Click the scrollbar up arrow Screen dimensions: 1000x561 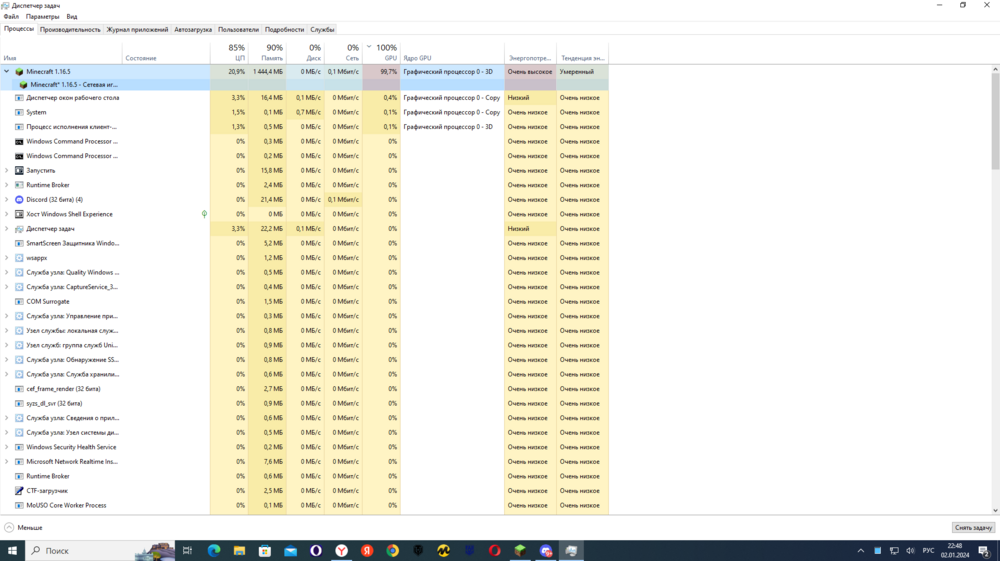pos(996,69)
